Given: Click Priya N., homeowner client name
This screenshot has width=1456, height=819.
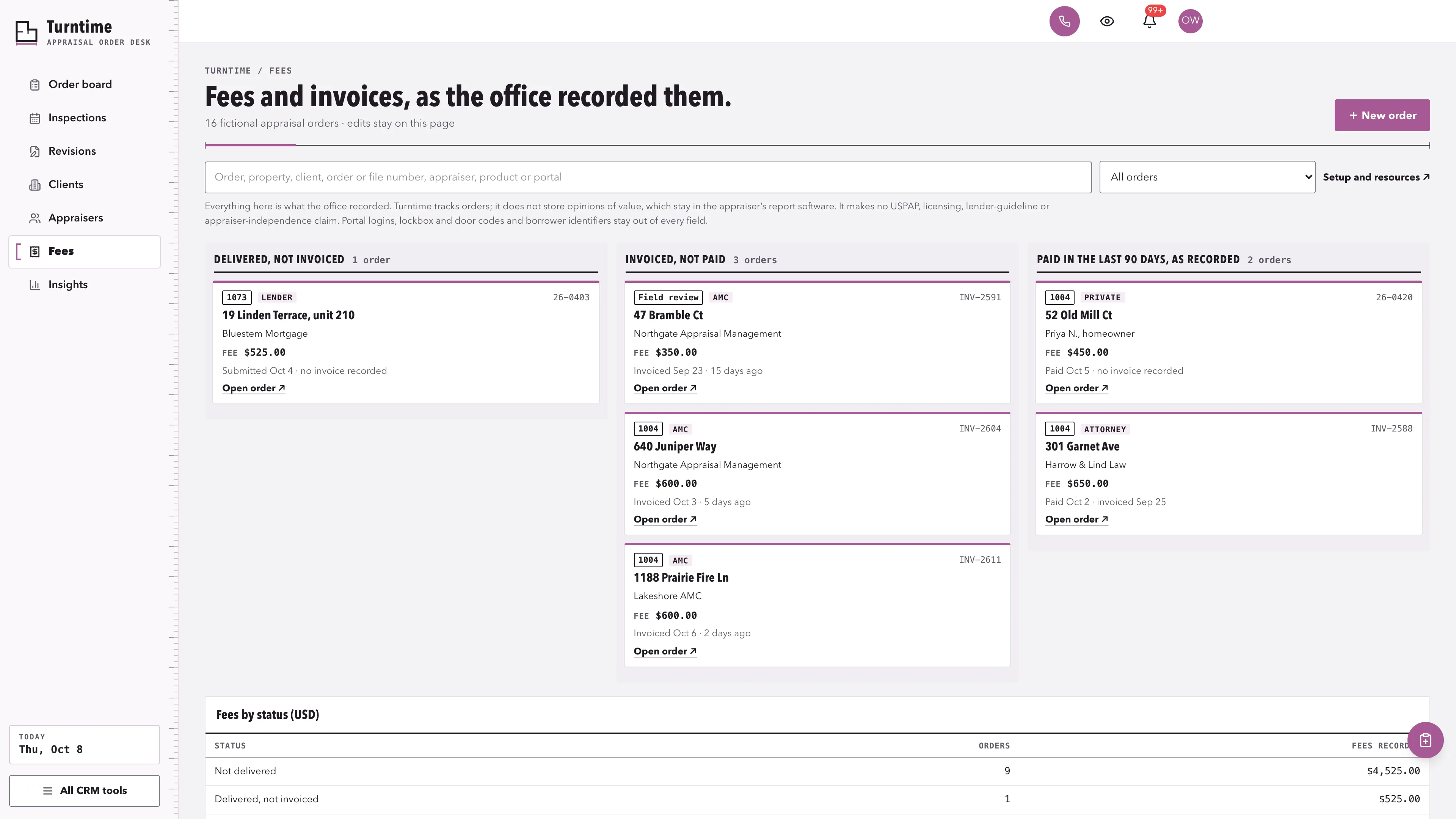Looking at the screenshot, I should coord(1089,334).
